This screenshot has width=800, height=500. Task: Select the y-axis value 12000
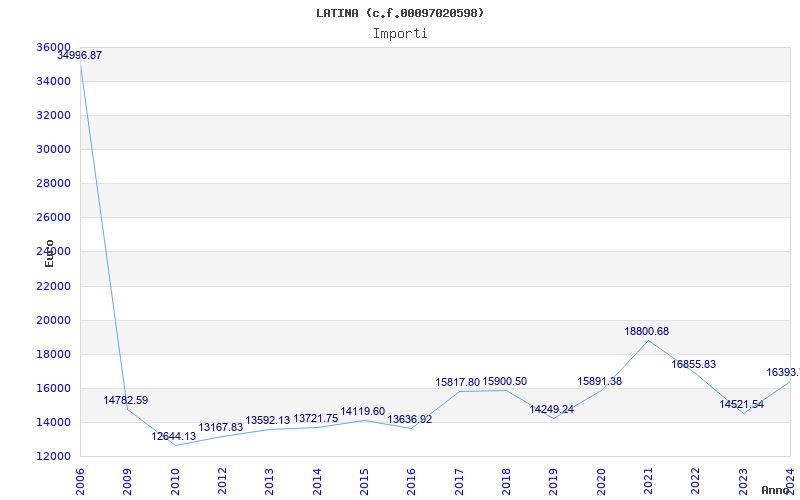[54, 457]
